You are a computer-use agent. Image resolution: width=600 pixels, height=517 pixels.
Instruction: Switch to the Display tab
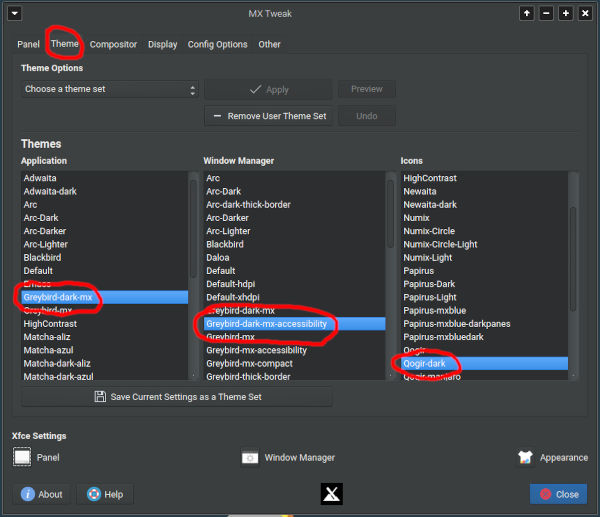coord(163,44)
